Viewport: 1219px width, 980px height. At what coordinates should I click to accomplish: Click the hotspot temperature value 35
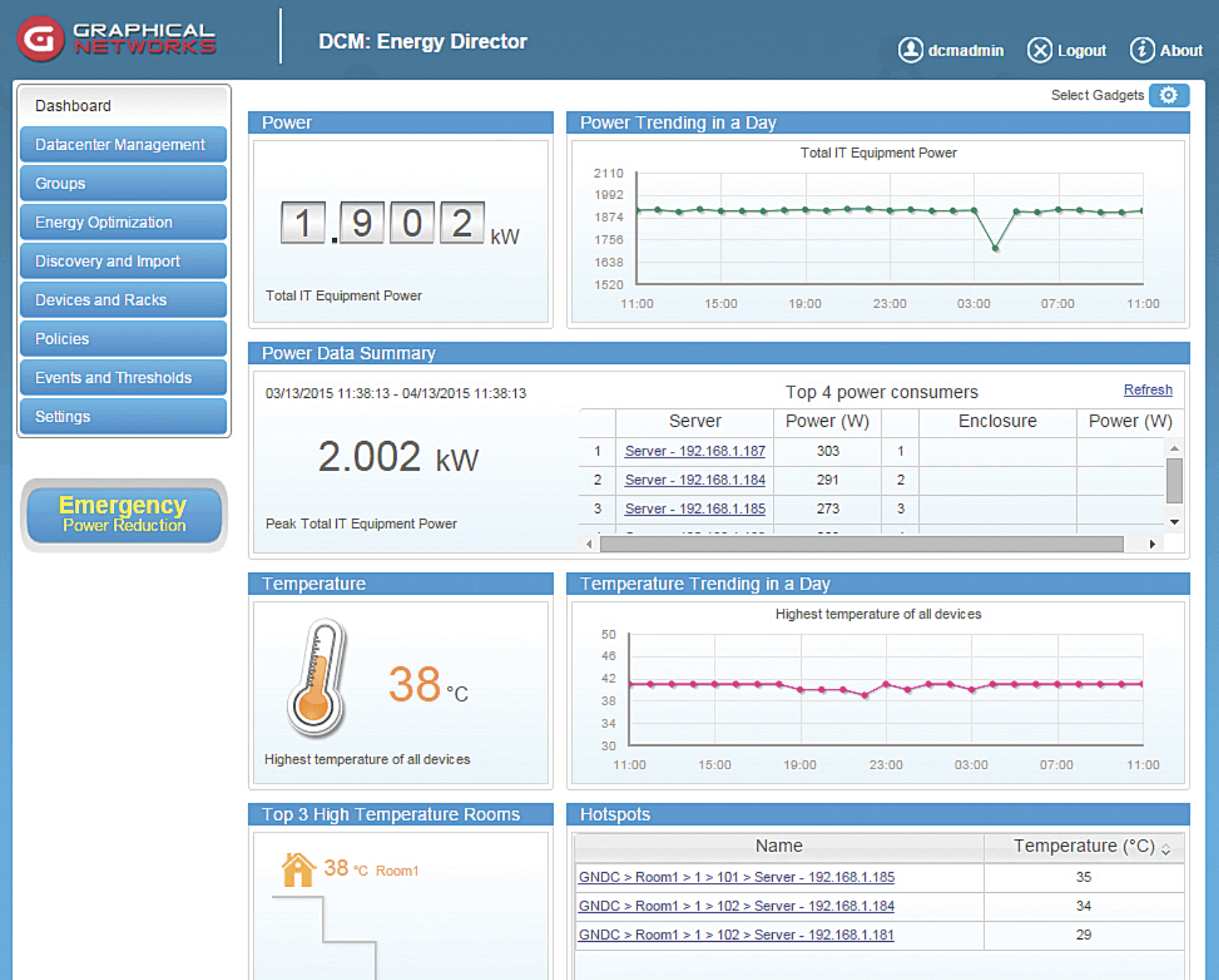coord(1084,877)
